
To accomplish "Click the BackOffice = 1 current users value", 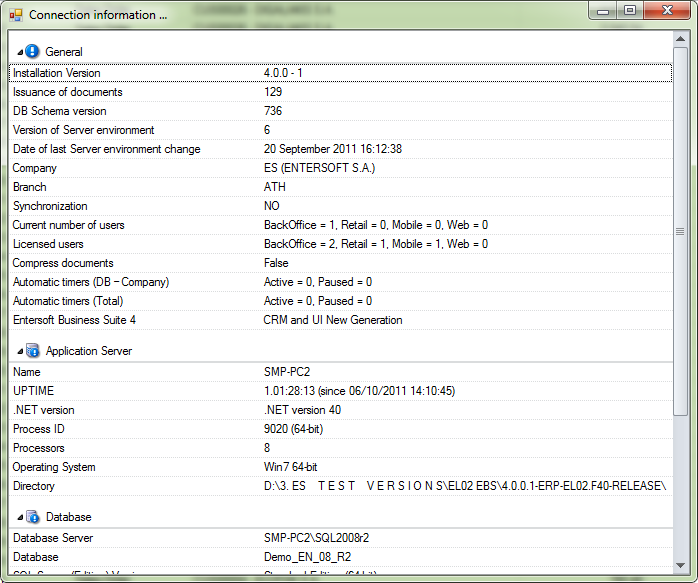I will (376, 225).
